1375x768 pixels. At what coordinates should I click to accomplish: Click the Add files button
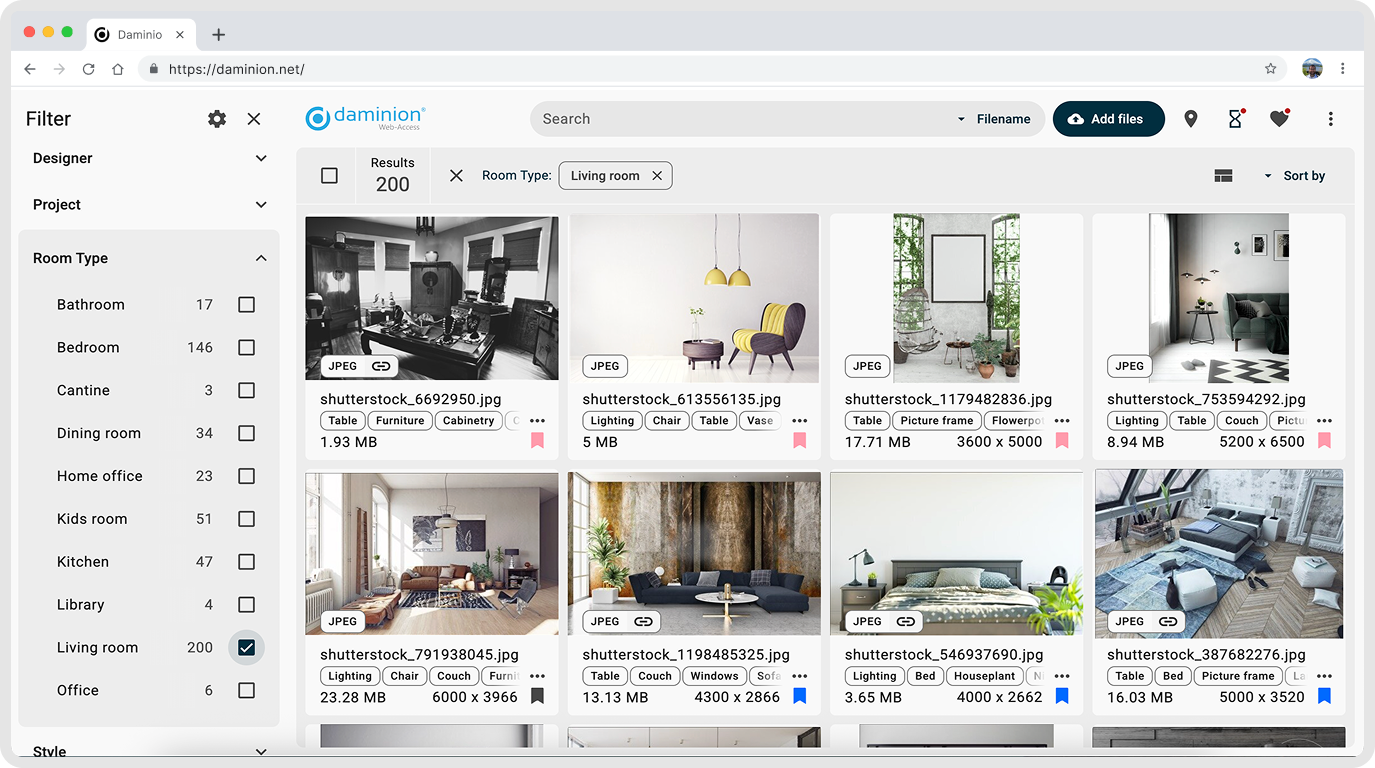coord(1108,118)
